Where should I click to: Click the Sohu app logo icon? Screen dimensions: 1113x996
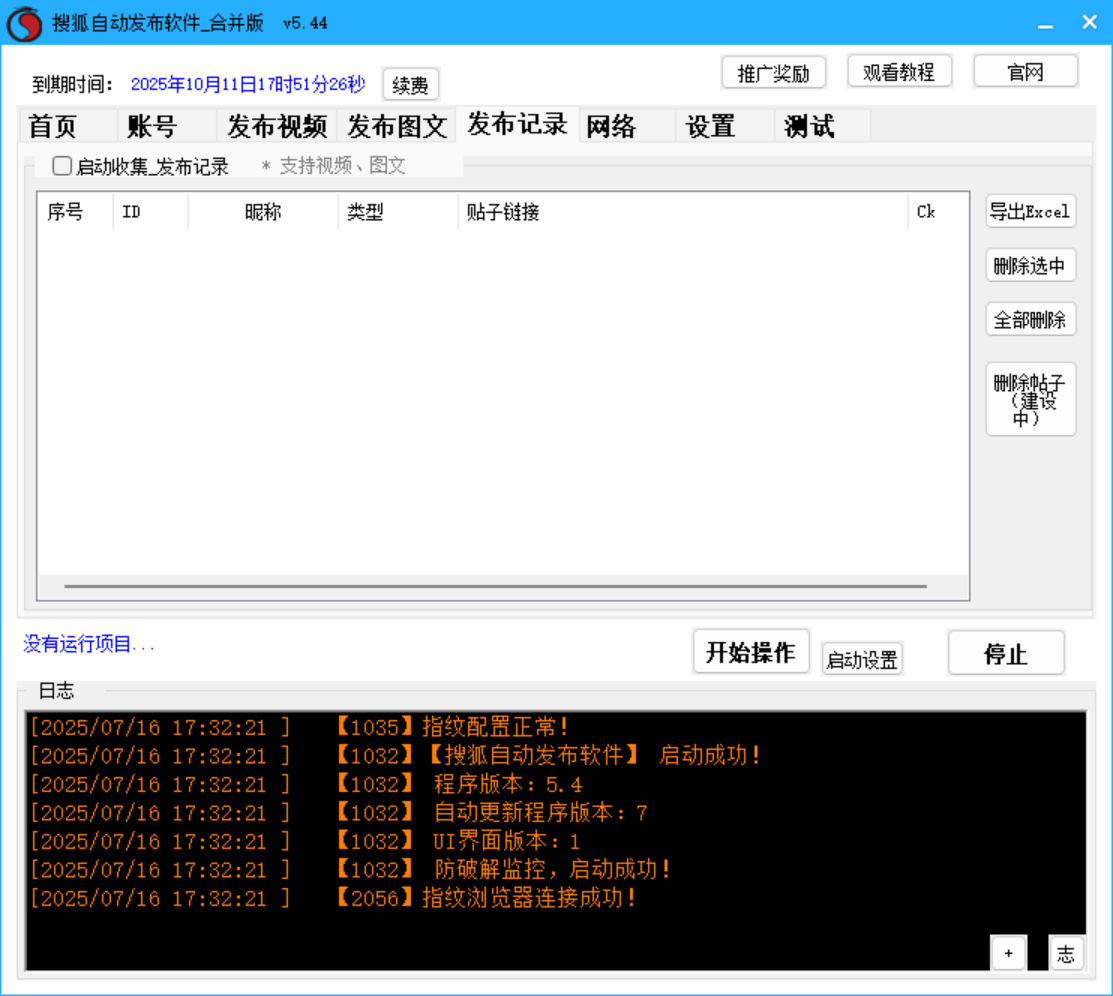pos(24,23)
